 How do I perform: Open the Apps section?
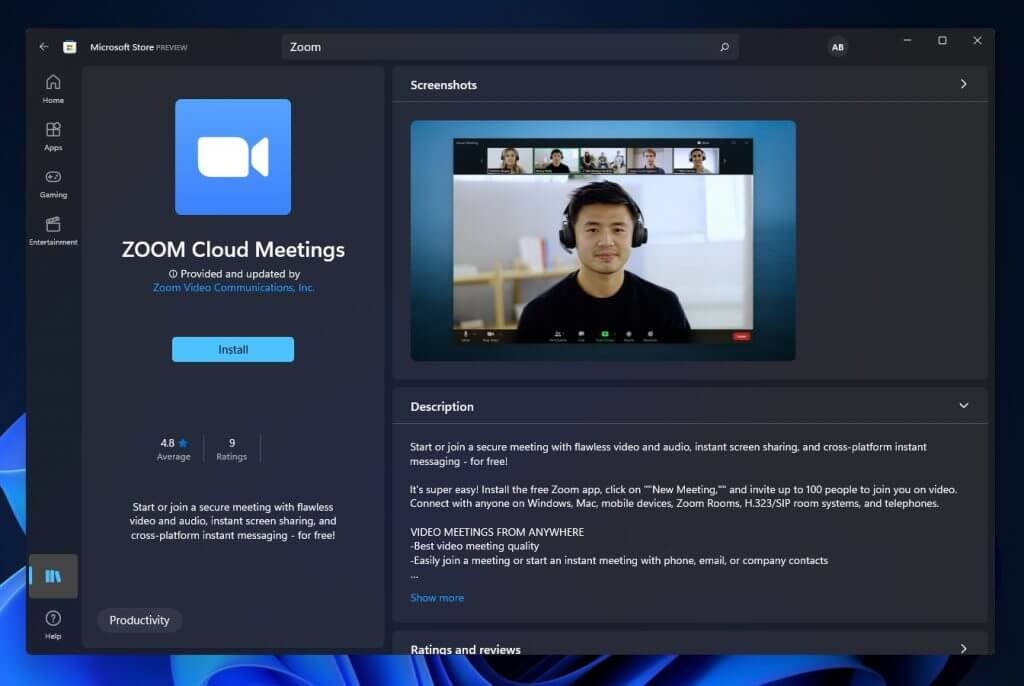click(53, 136)
